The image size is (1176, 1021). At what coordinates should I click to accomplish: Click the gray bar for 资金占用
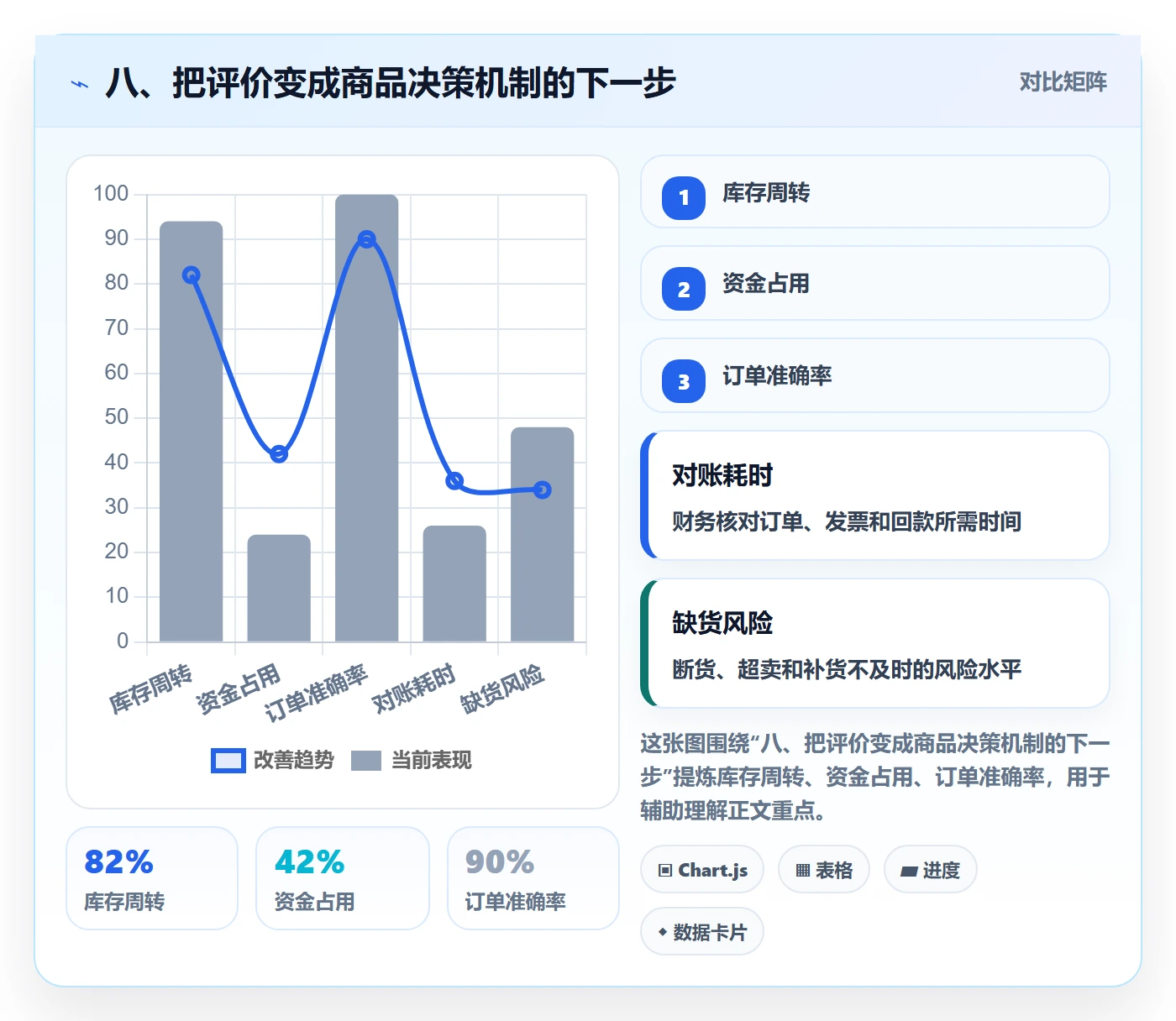(279, 588)
